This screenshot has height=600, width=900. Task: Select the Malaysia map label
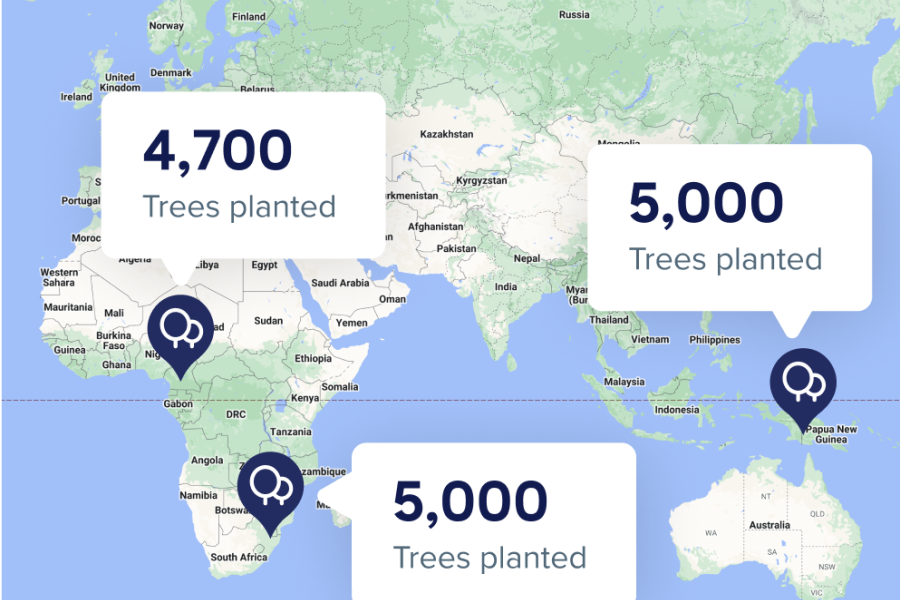[x=624, y=381]
